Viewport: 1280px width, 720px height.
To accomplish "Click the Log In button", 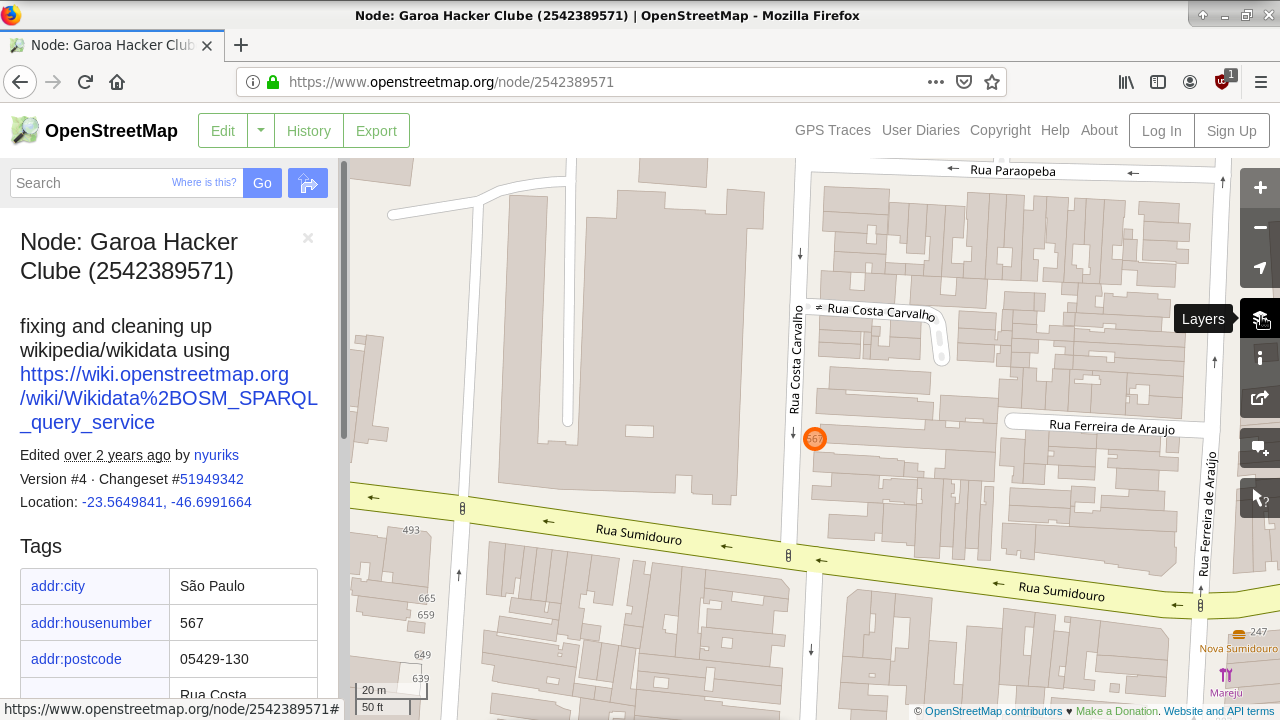I will tap(1162, 131).
